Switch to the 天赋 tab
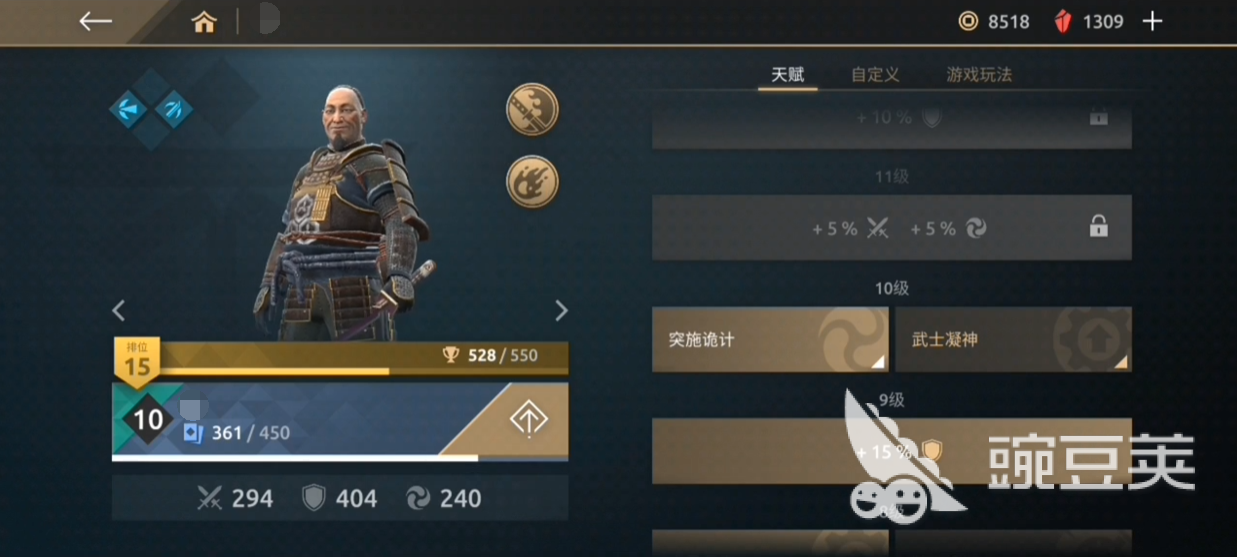1237x557 pixels. [x=788, y=75]
